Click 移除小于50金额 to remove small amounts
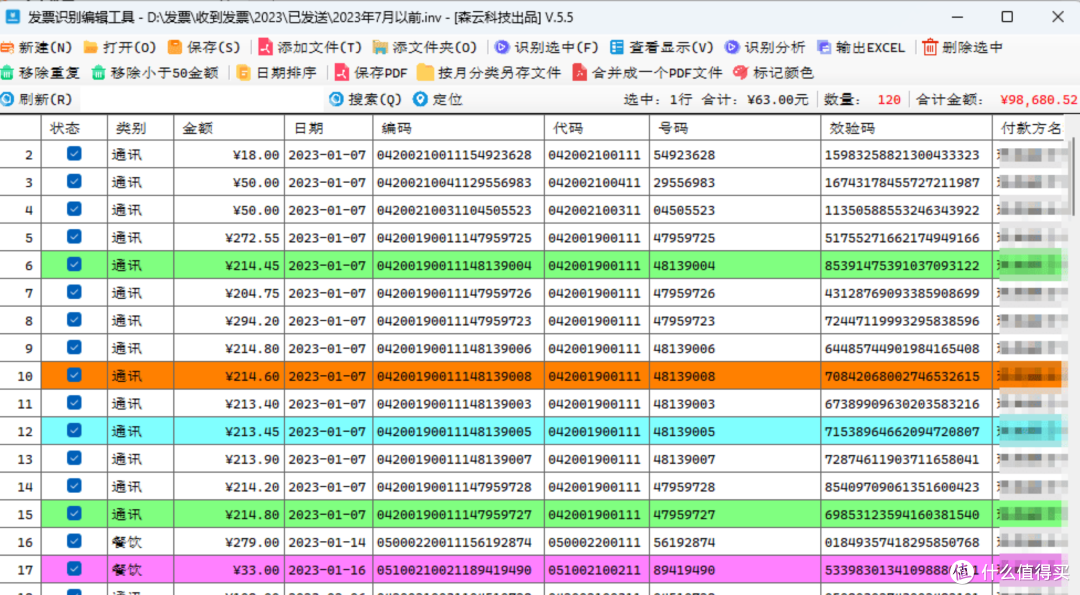The width and height of the screenshot is (1080, 595). 155,73
